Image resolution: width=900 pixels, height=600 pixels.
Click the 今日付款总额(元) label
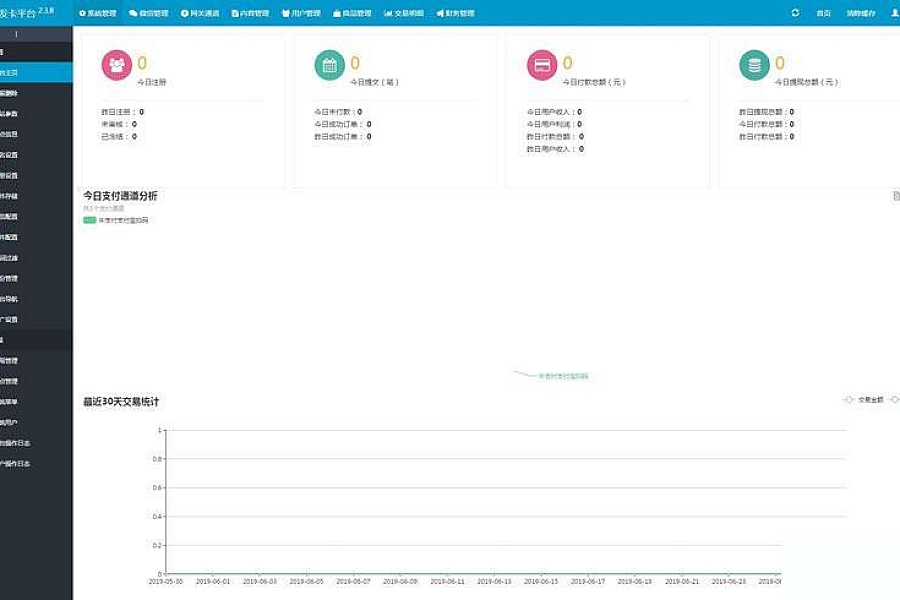point(593,82)
